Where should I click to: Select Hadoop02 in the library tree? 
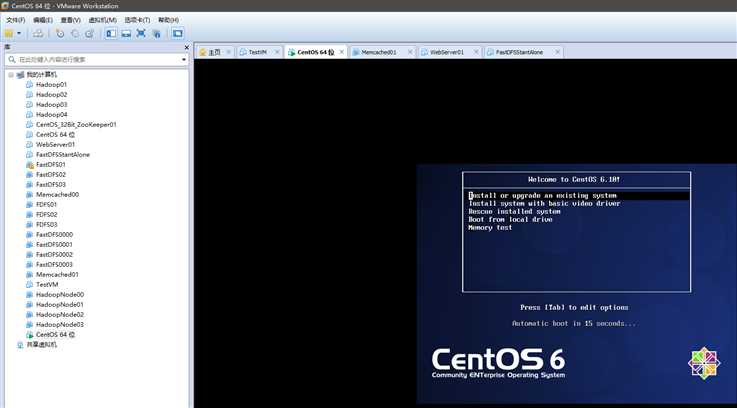pos(51,94)
